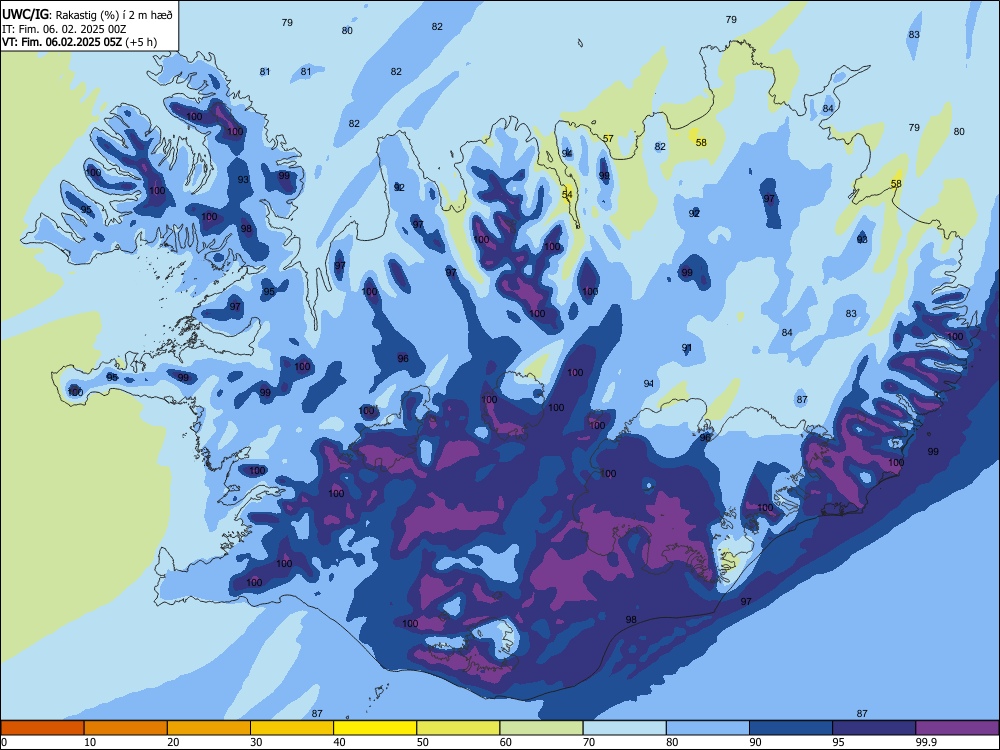The width and height of the screenshot is (1000, 750).
Task: Click the init time 'IT: Fim. 06. 02. 2025 00Z'
Action: (64, 29)
